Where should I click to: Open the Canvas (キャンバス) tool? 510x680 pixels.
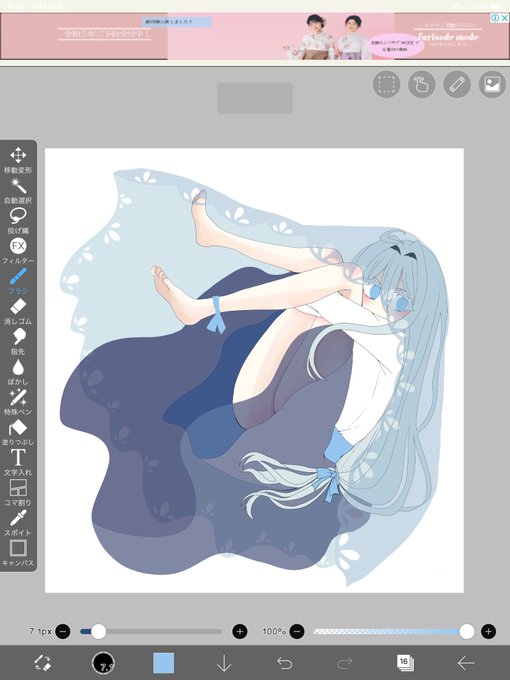pyautogui.click(x=18, y=553)
